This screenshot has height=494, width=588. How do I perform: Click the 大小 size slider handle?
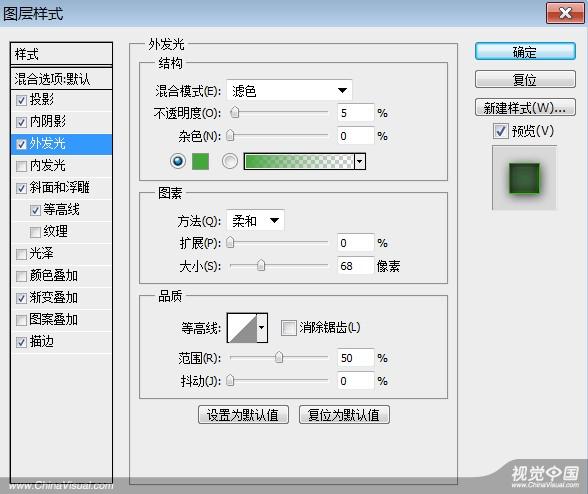click(261, 266)
